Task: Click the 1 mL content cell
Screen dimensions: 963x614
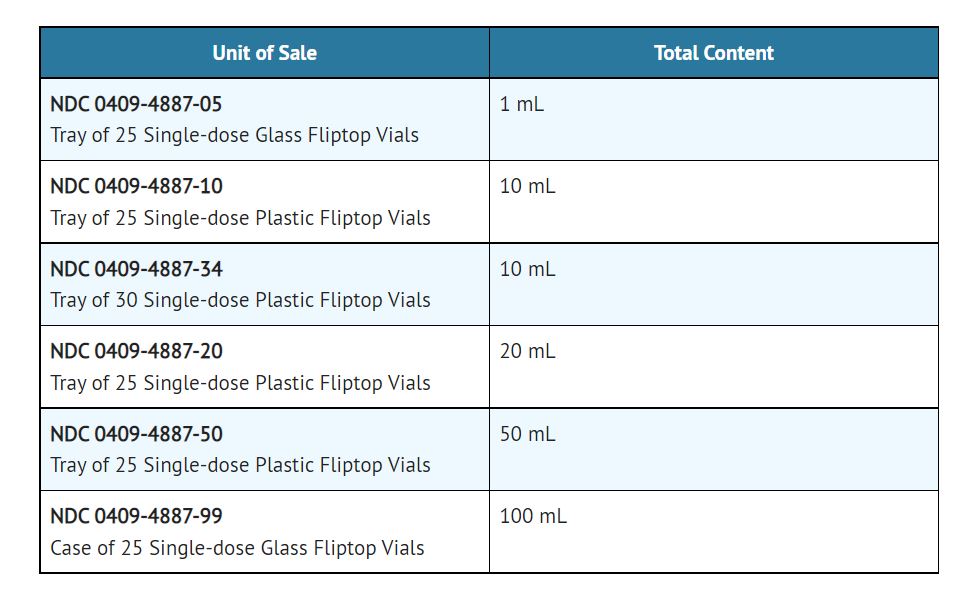Action: [x=522, y=104]
